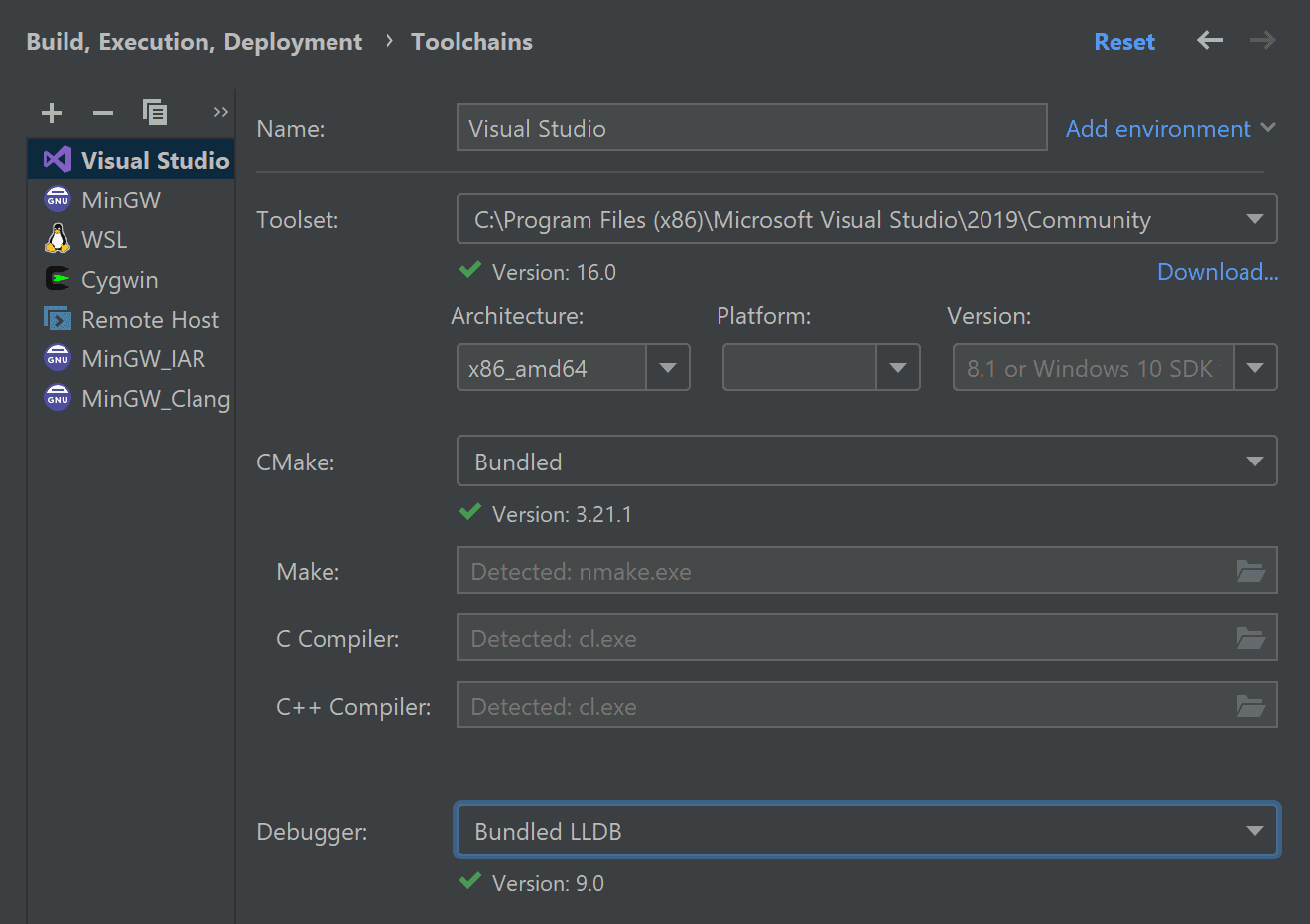The image size is (1310, 924).
Task: Copy the selected toolchain
Action: coord(155,112)
